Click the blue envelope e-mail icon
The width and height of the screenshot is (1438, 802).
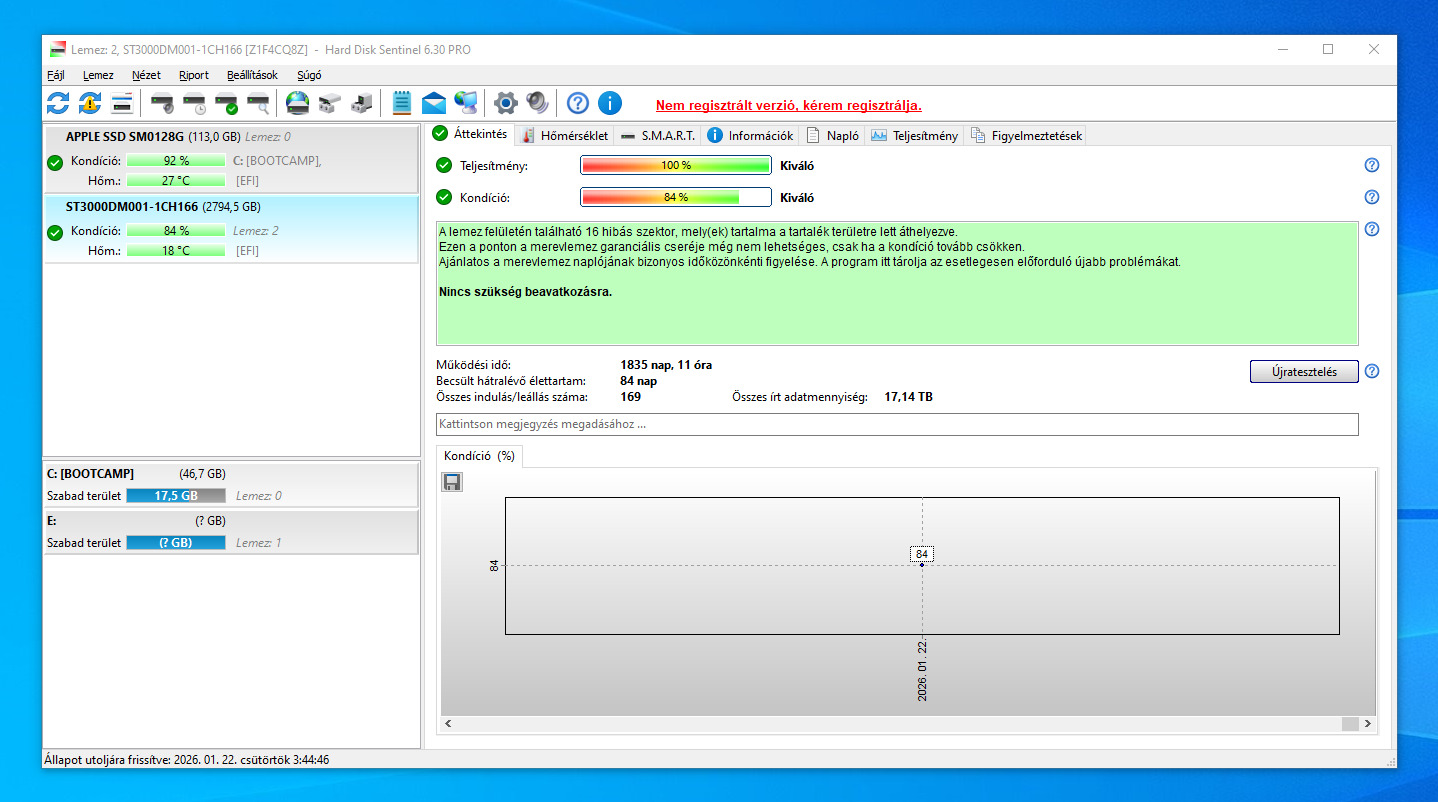(x=433, y=102)
